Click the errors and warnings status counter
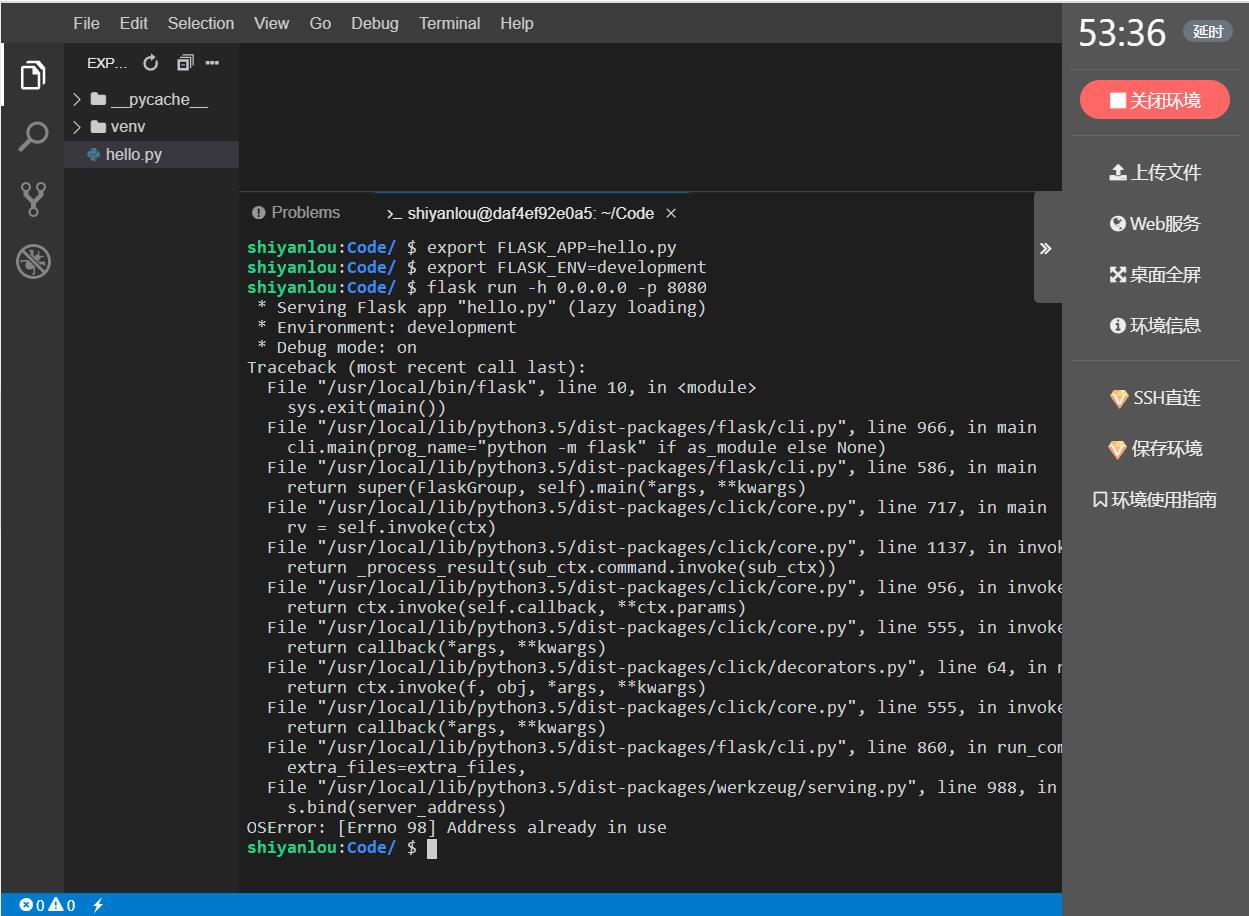This screenshot has height=916, width=1249. [47, 905]
